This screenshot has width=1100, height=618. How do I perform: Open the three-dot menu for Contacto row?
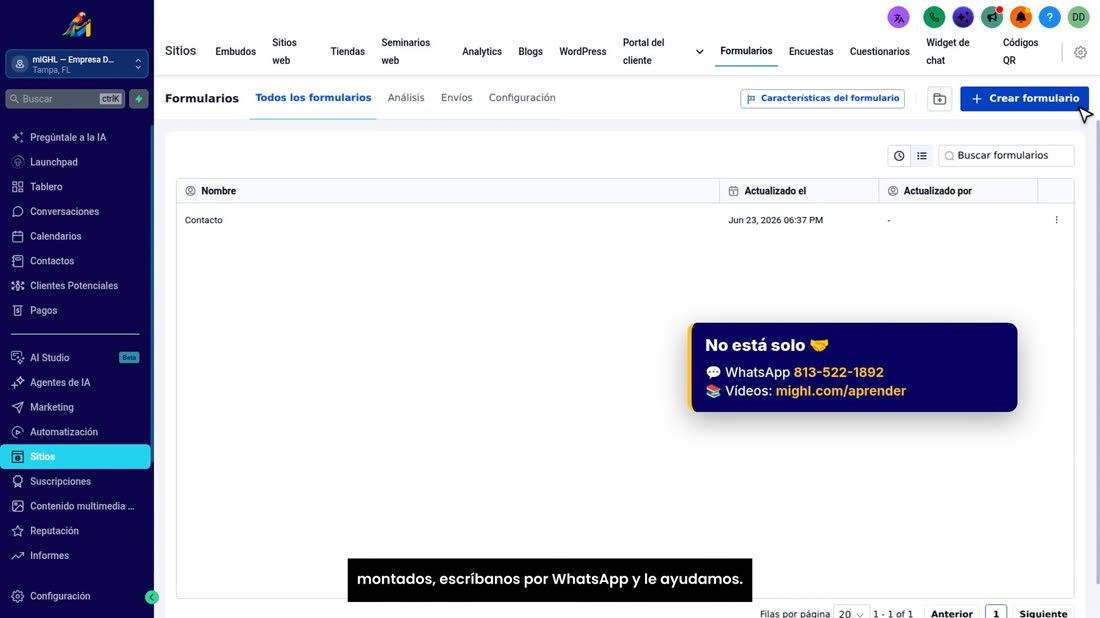(1057, 220)
